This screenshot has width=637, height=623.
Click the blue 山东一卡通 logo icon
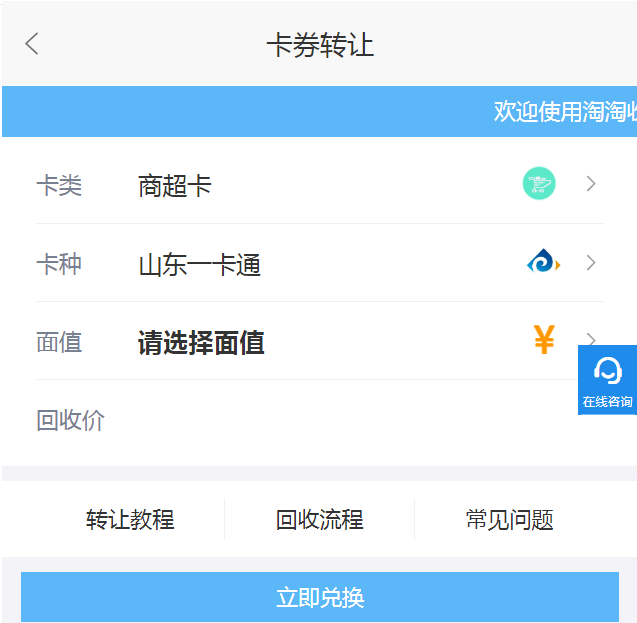[542, 263]
